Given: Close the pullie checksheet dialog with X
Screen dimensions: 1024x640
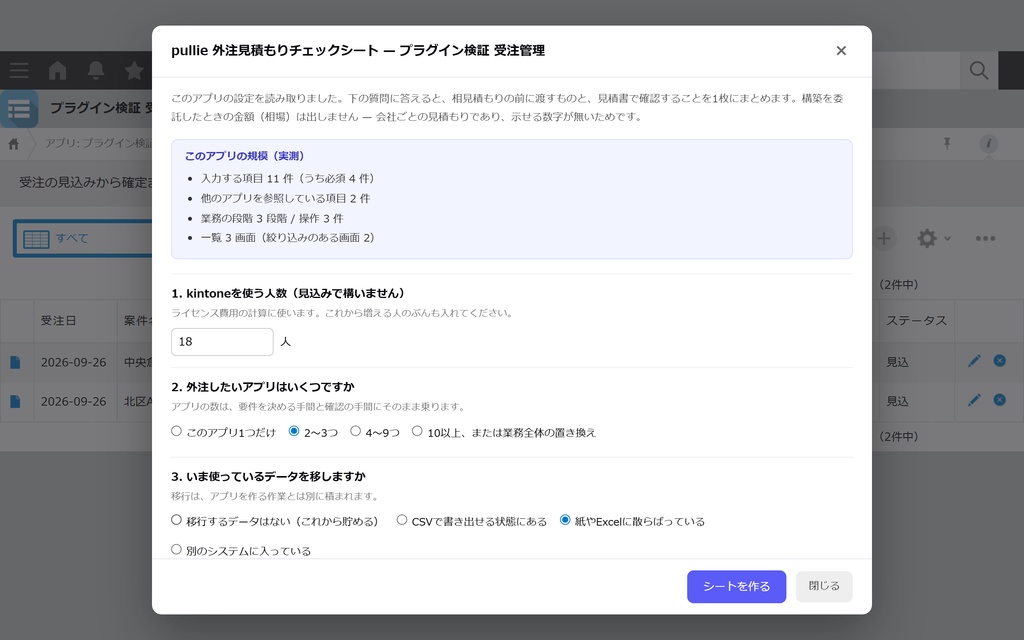Looking at the screenshot, I should pos(841,51).
